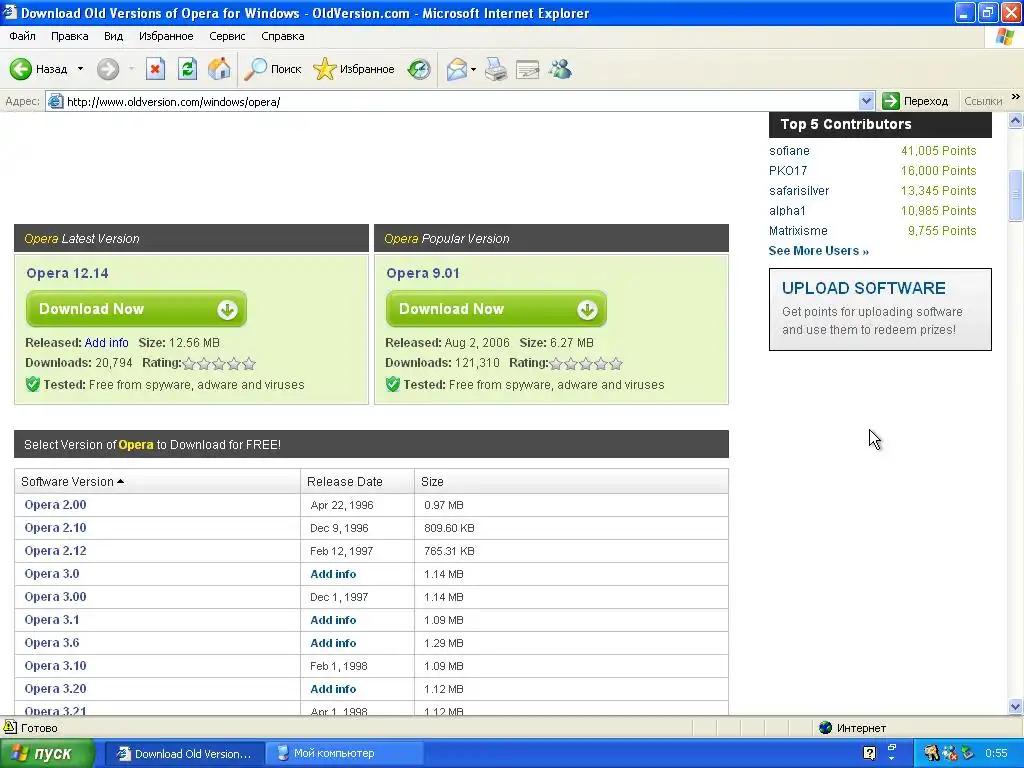1024x768 pixels.
Task: Open the Файл menu
Action: pyautogui.click(x=22, y=36)
